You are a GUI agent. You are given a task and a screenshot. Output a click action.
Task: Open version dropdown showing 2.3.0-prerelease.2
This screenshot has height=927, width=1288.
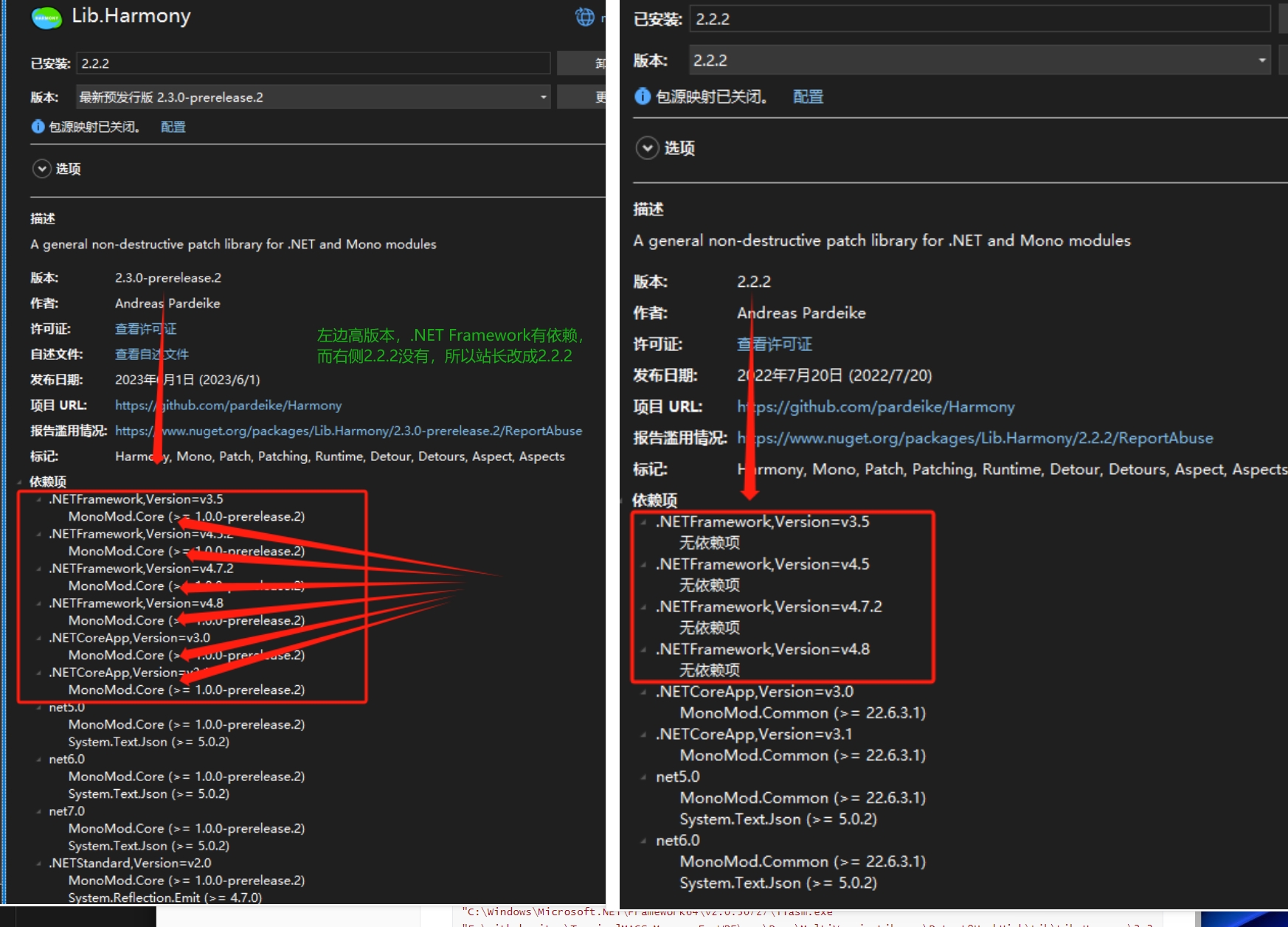[x=314, y=97]
